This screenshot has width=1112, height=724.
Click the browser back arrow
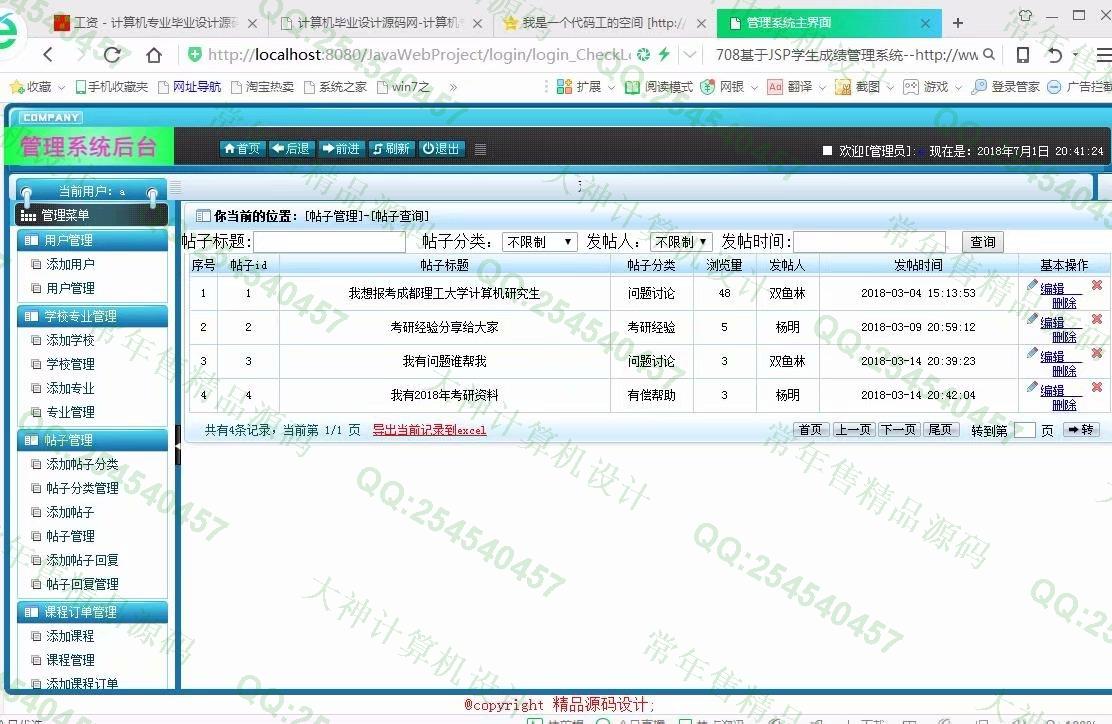click(x=48, y=55)
